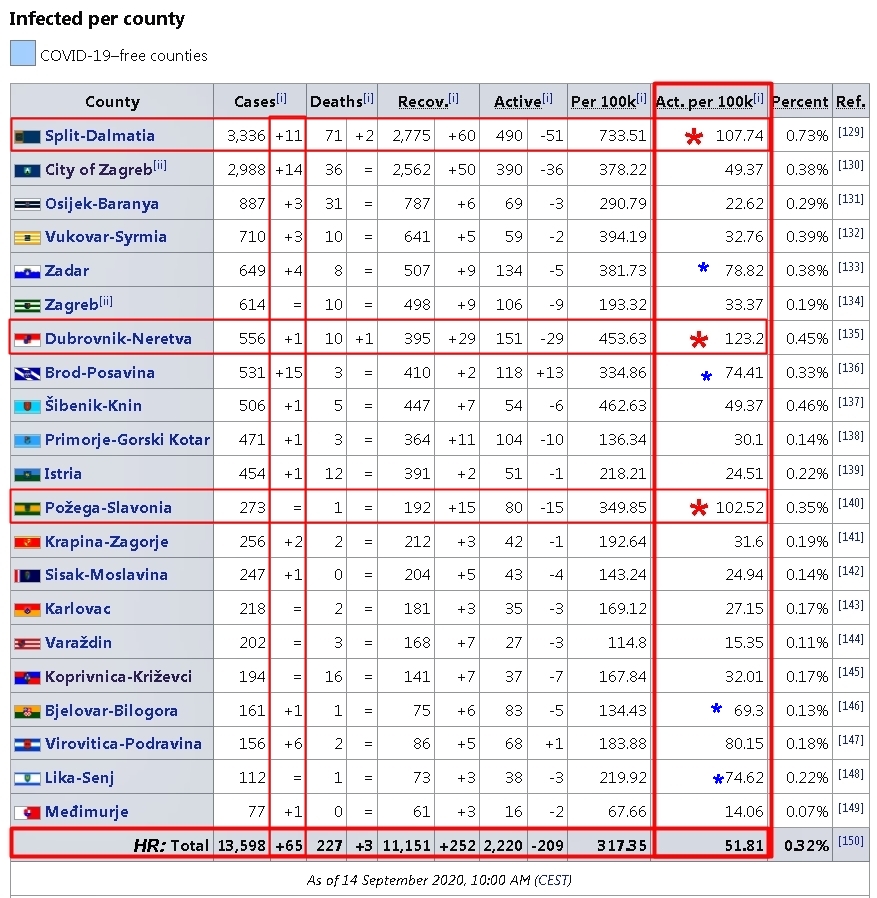This screenshot has width=877, height=898.
Task: Click the Međimurje county flag icon
Action: point(27,813)
